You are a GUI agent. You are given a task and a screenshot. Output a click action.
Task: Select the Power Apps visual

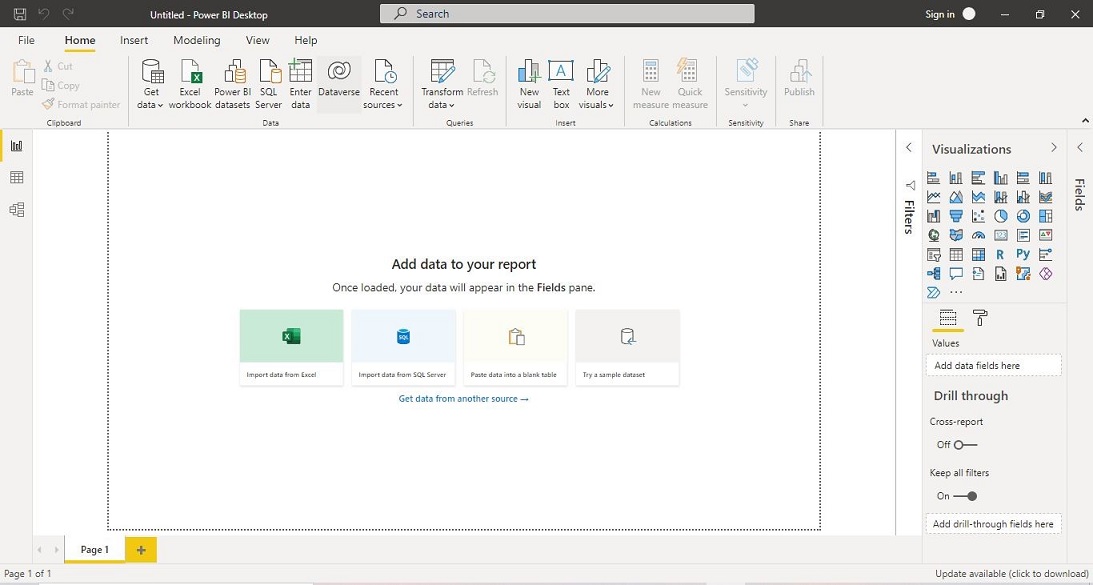[x=1046, y=273]
